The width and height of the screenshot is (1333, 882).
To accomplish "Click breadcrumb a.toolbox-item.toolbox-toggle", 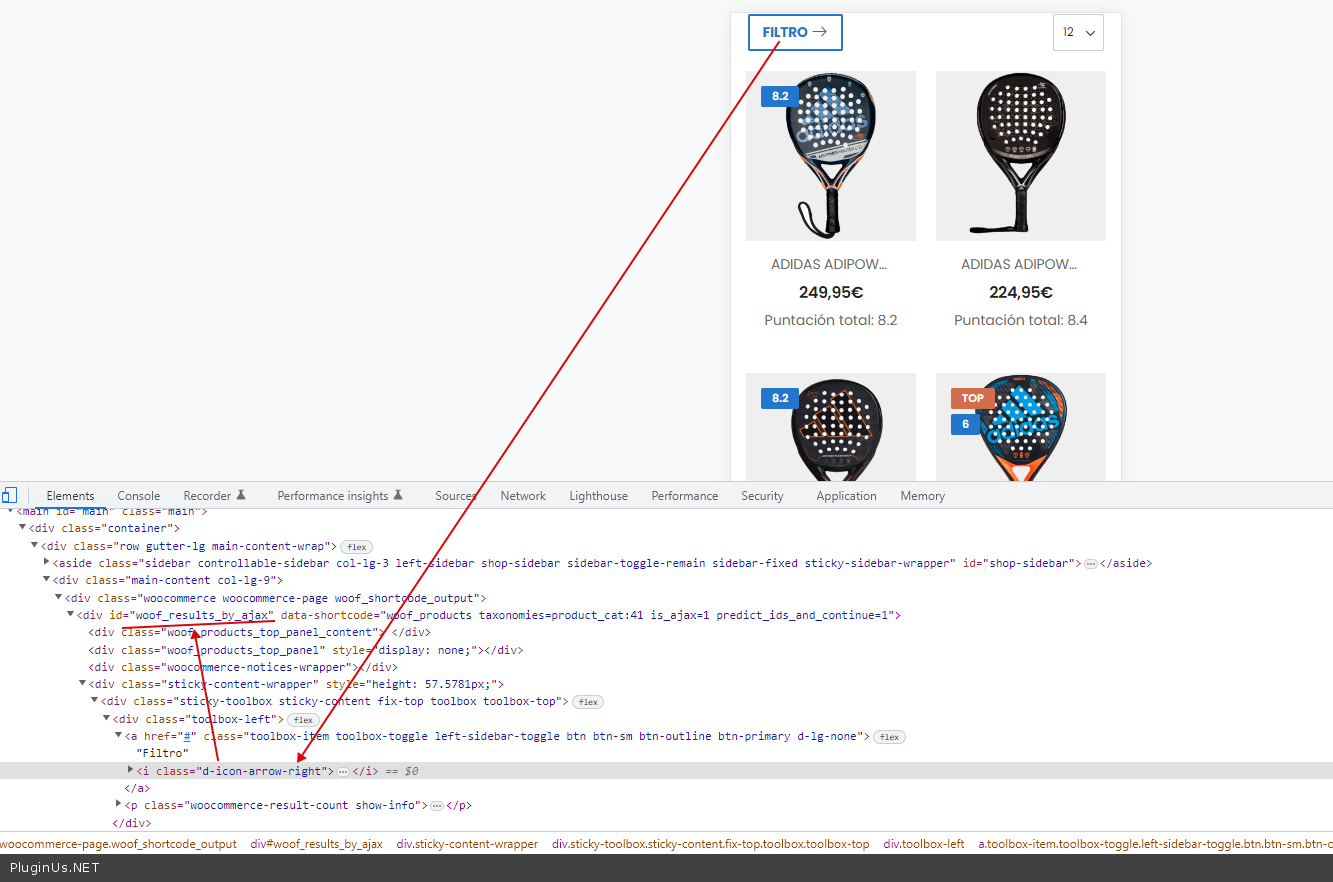I will (x=1156, y=844).
